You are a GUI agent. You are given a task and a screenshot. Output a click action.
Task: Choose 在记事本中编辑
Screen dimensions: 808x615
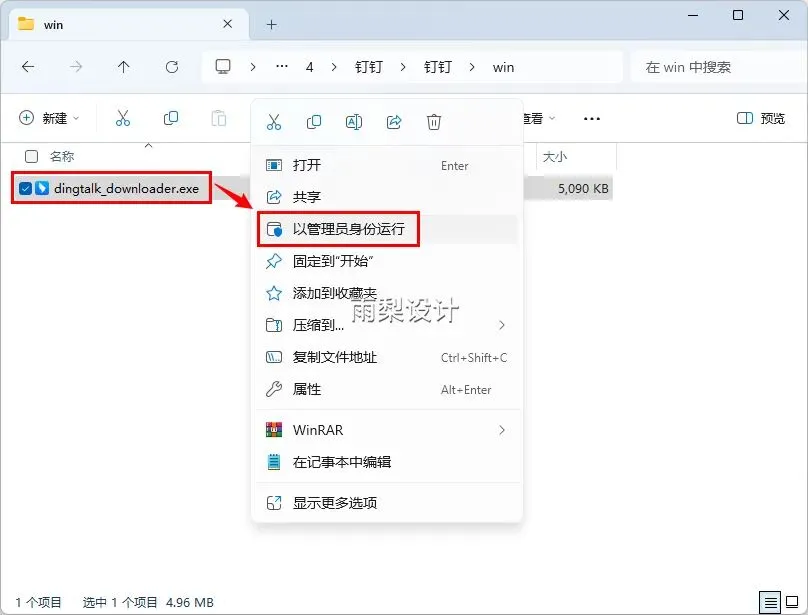coord(386,461)
